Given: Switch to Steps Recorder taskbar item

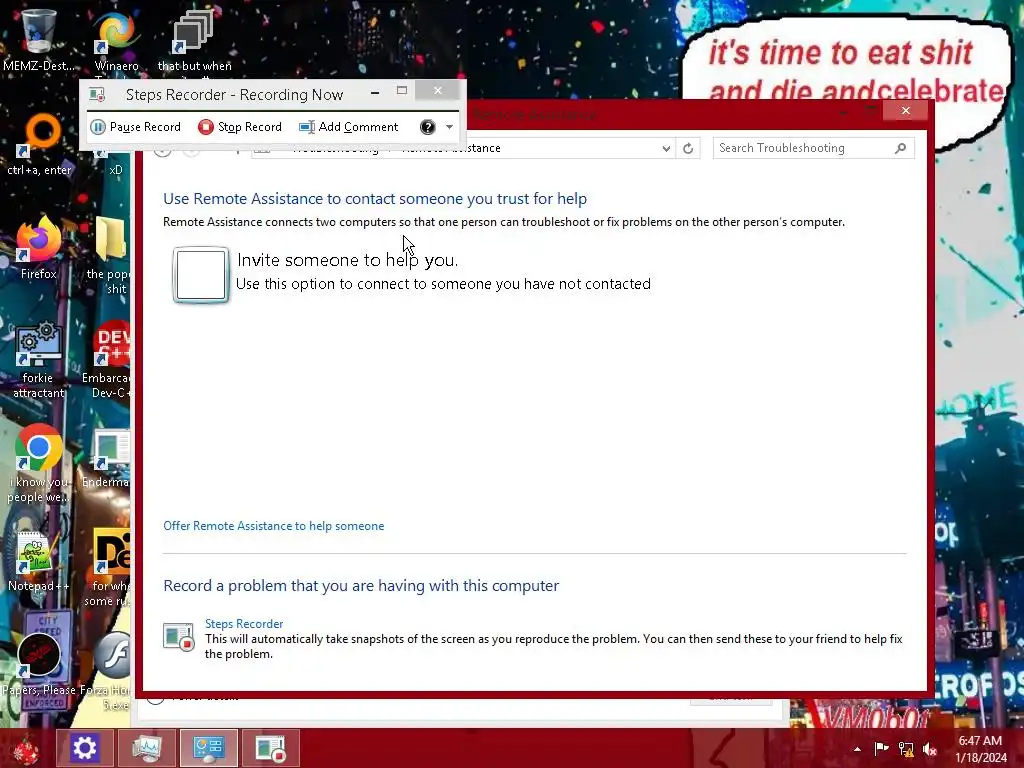Looking at the screenshot, I should tap(271, 748).
